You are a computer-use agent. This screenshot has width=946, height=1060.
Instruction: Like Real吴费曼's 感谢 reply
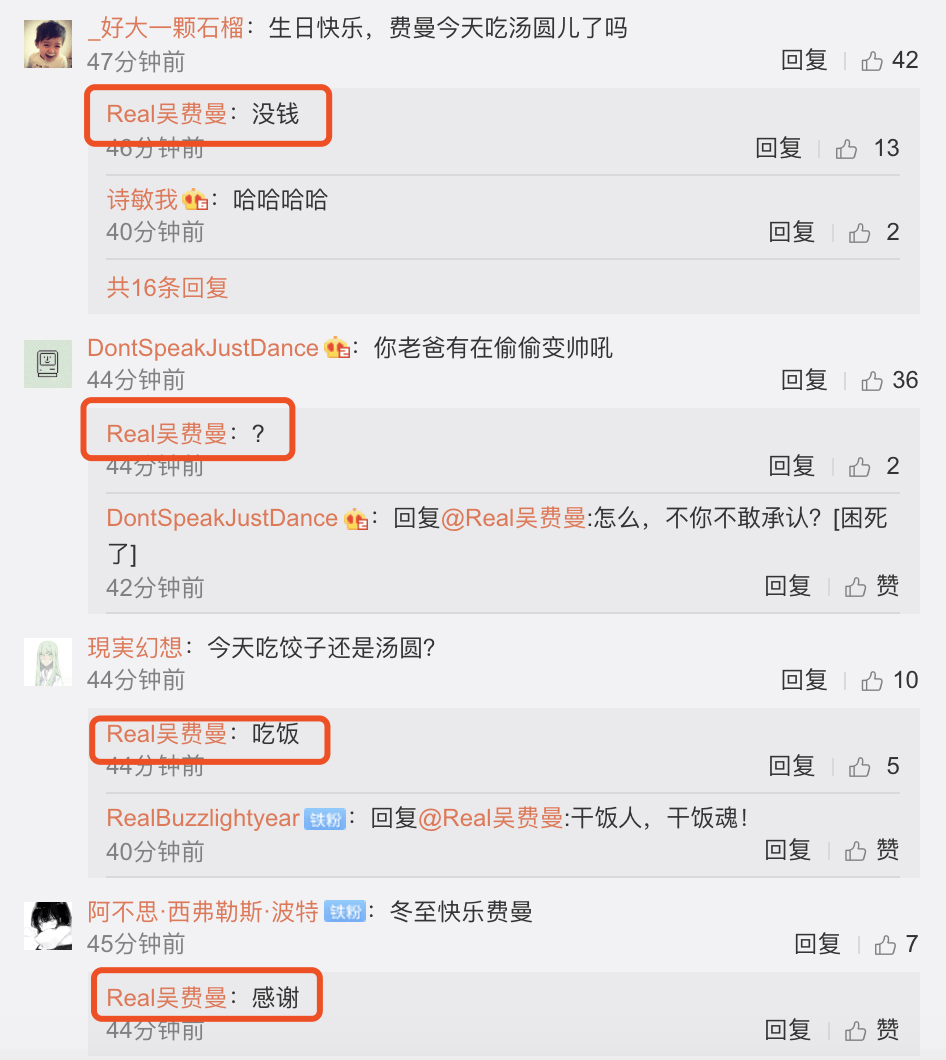(x=872, y=1030)
